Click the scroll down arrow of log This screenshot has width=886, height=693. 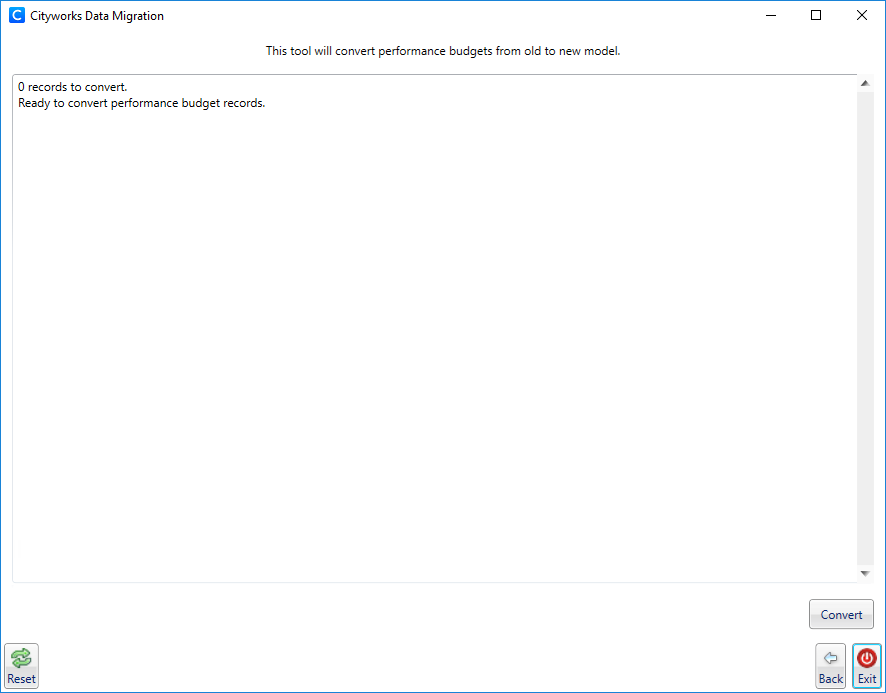tap(865, 573)
